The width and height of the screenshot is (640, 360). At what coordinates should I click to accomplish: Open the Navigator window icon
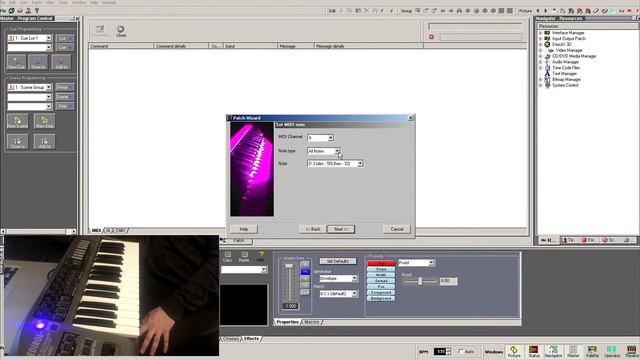click(553, 351)
